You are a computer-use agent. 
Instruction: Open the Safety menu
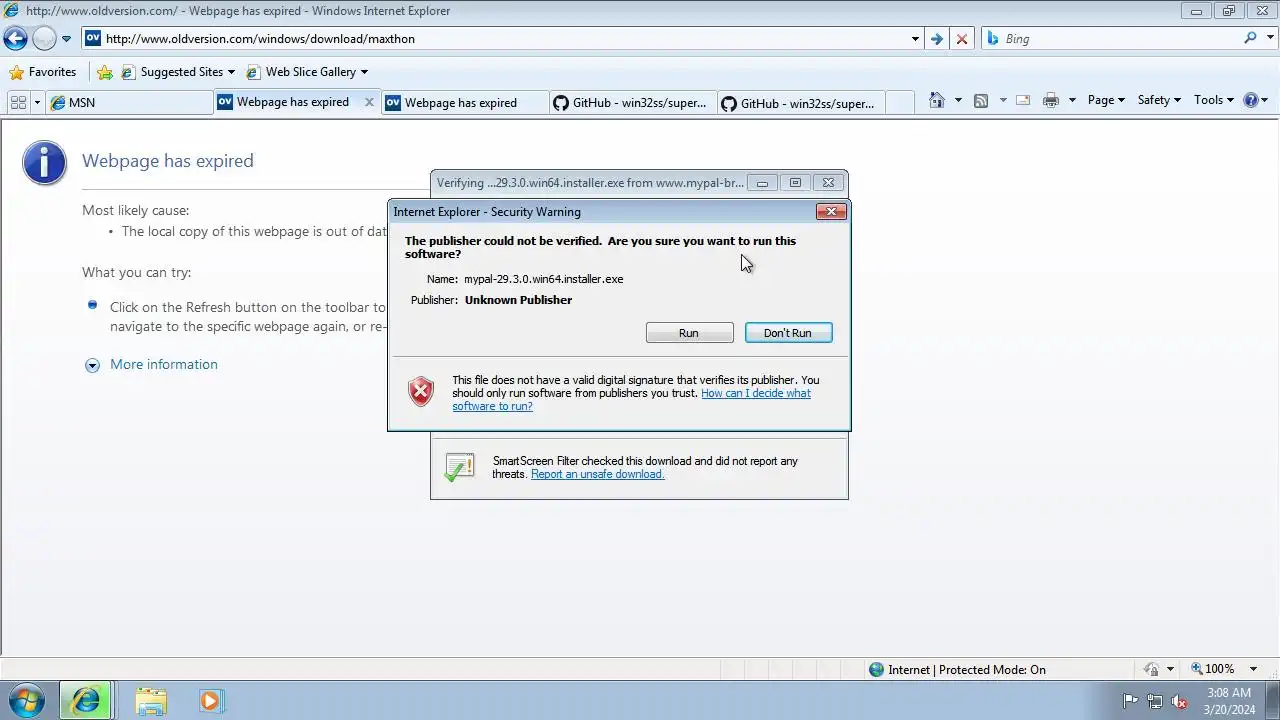pyautogui.click(x=1159, y=100)
